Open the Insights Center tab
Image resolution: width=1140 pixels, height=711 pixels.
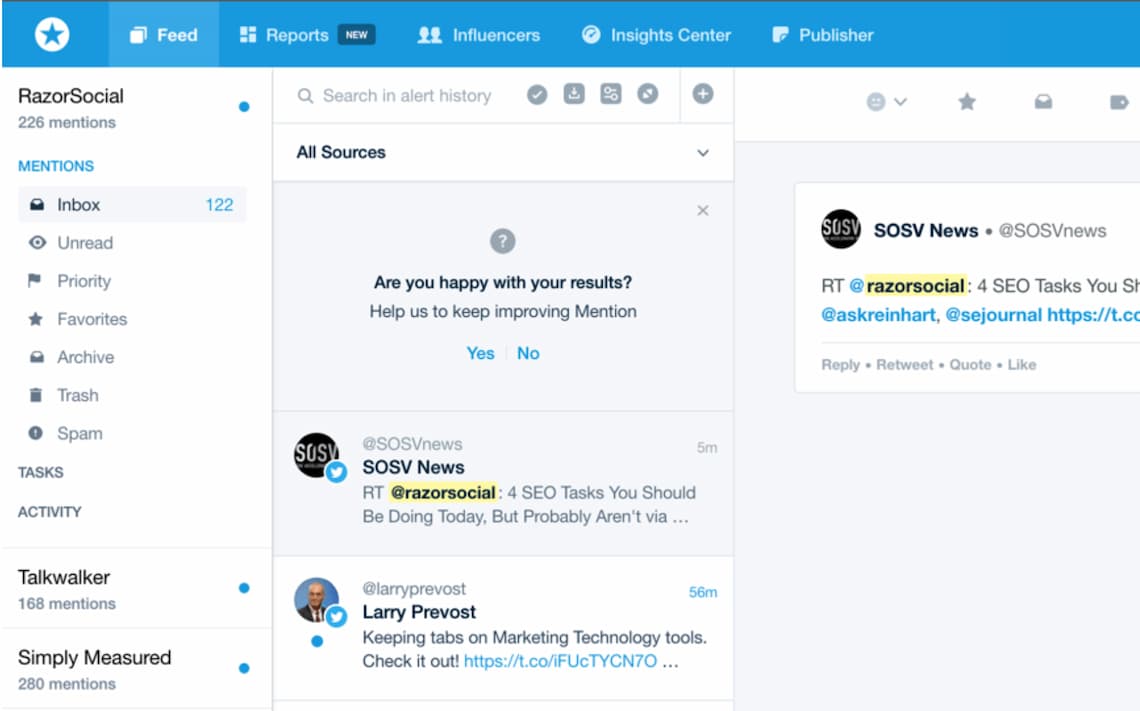657,35
